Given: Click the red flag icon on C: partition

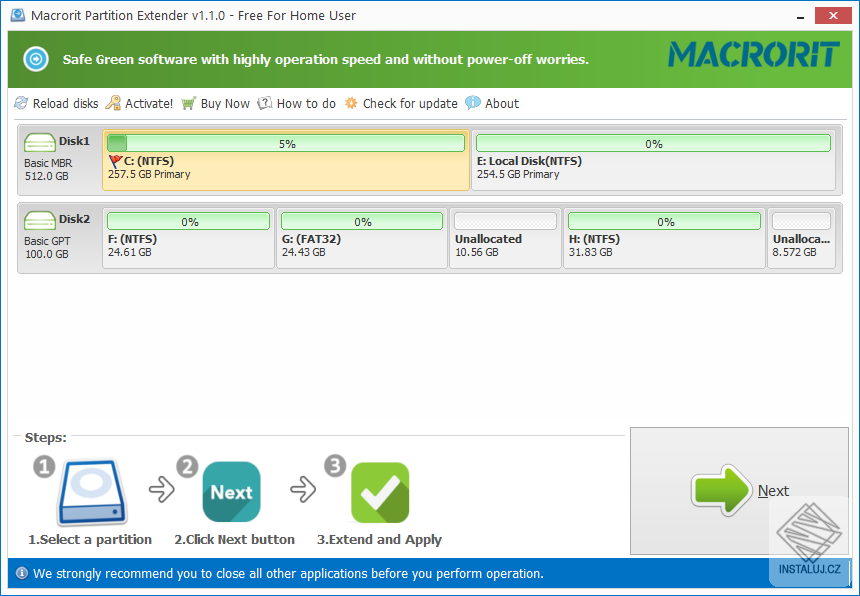Looking at the screenshot, I should 115,161.
